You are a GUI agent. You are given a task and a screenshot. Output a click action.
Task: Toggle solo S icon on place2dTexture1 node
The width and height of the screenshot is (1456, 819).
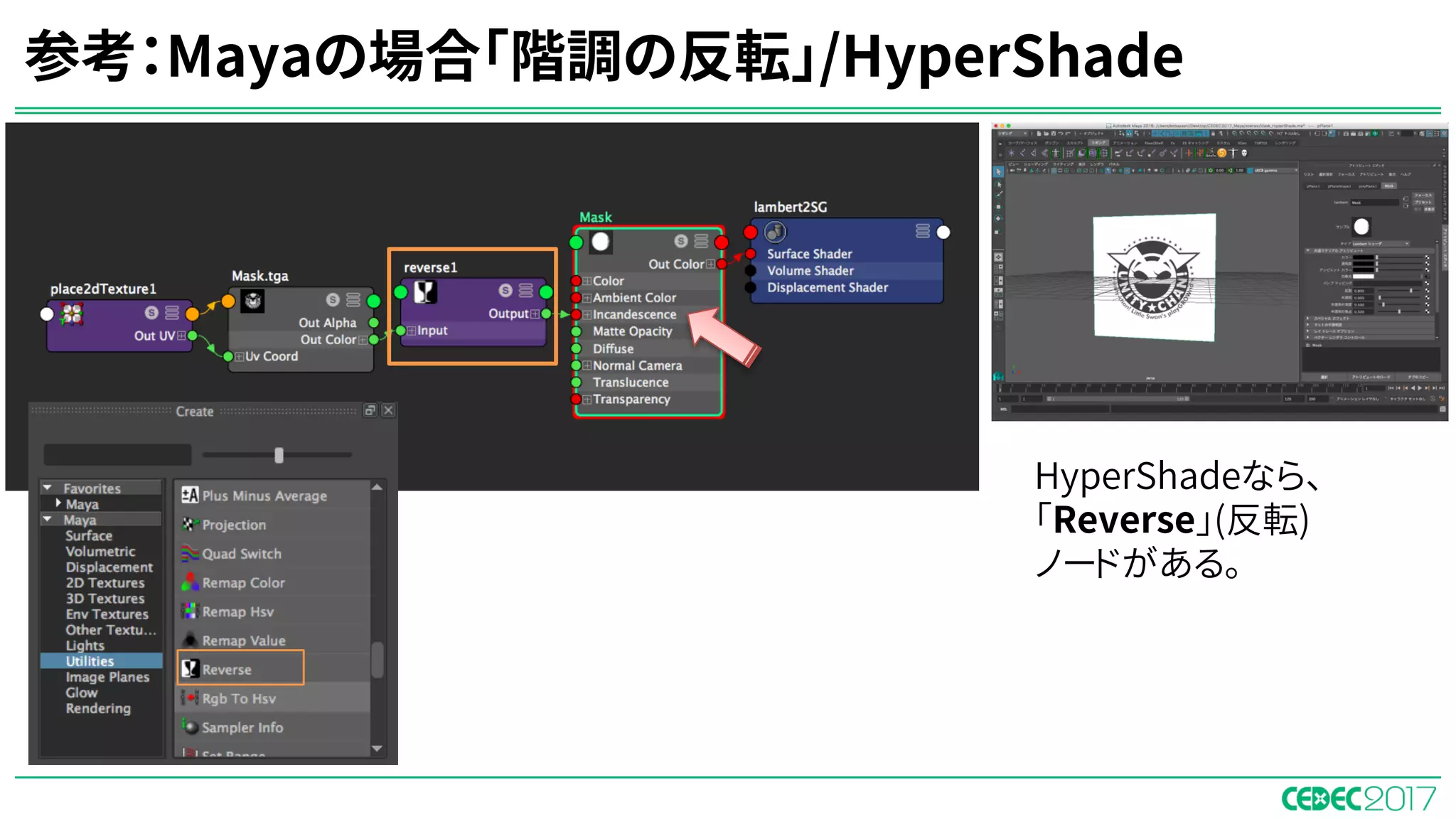tap(151, 312)
